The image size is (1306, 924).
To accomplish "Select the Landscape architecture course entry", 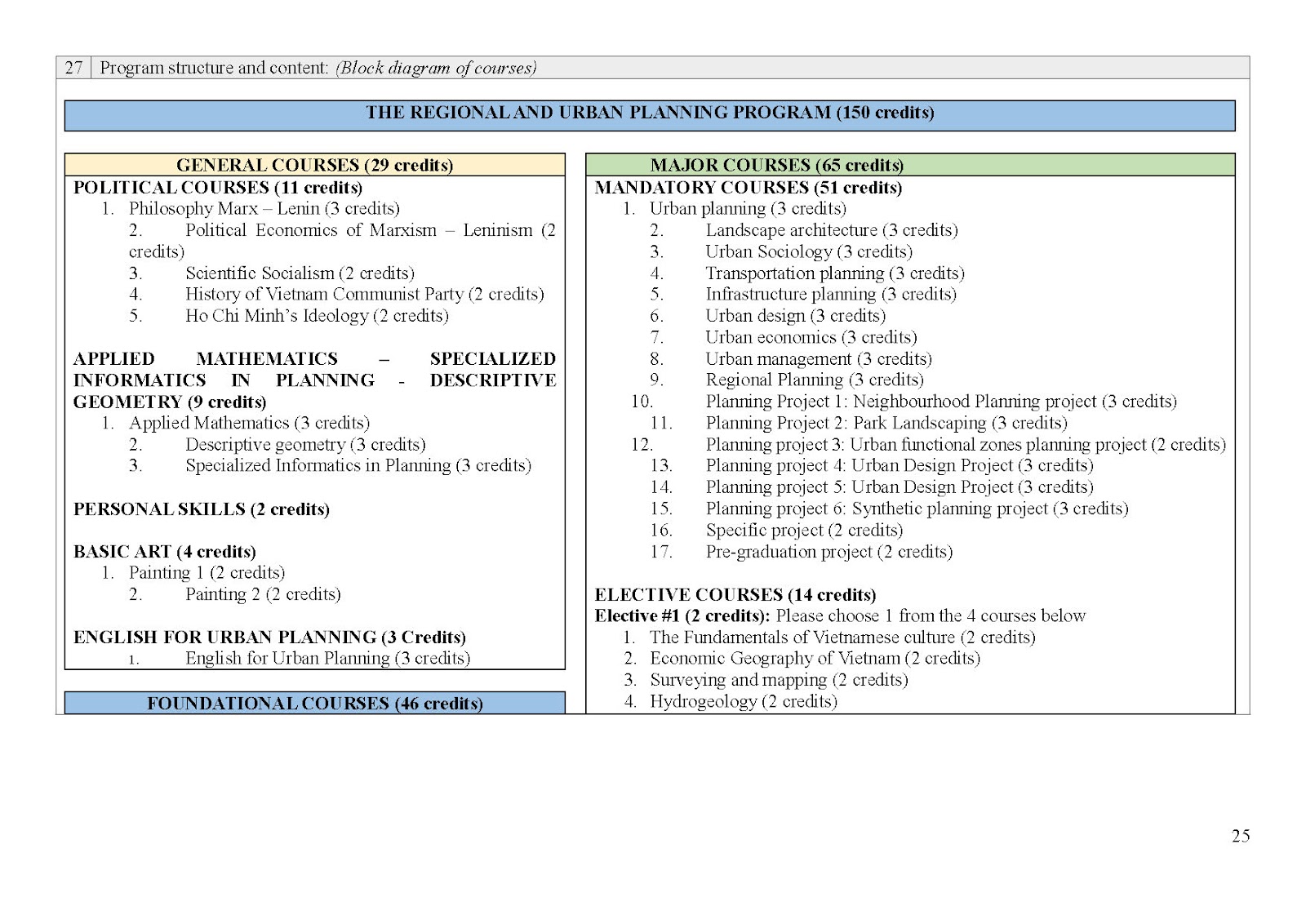I will [831, 230].
